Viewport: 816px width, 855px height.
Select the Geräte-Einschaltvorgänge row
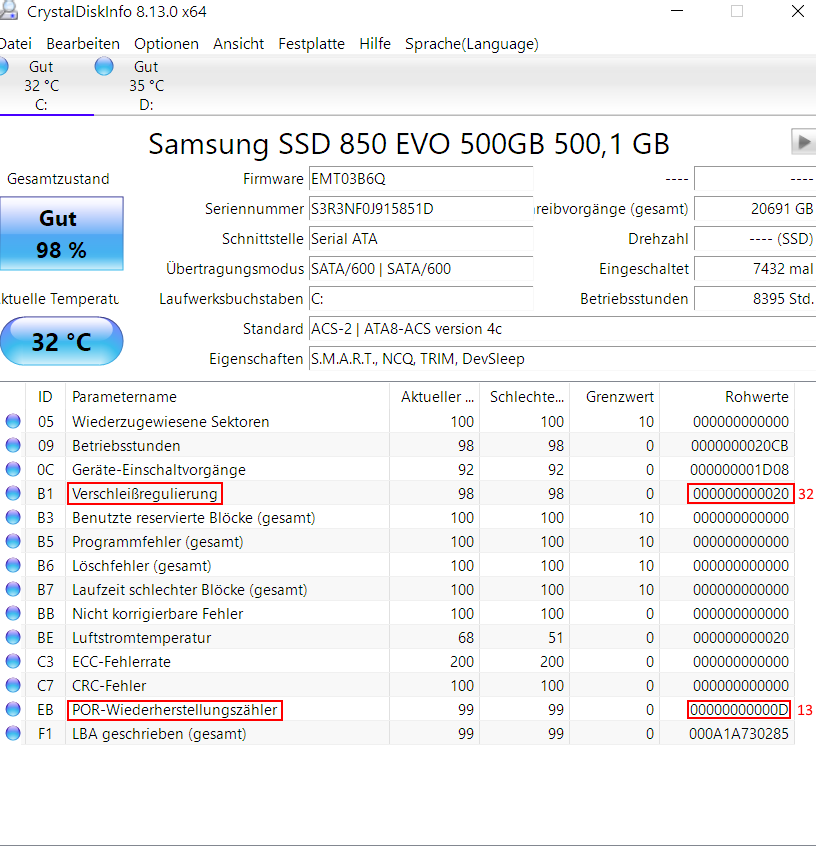coord(397,469)
